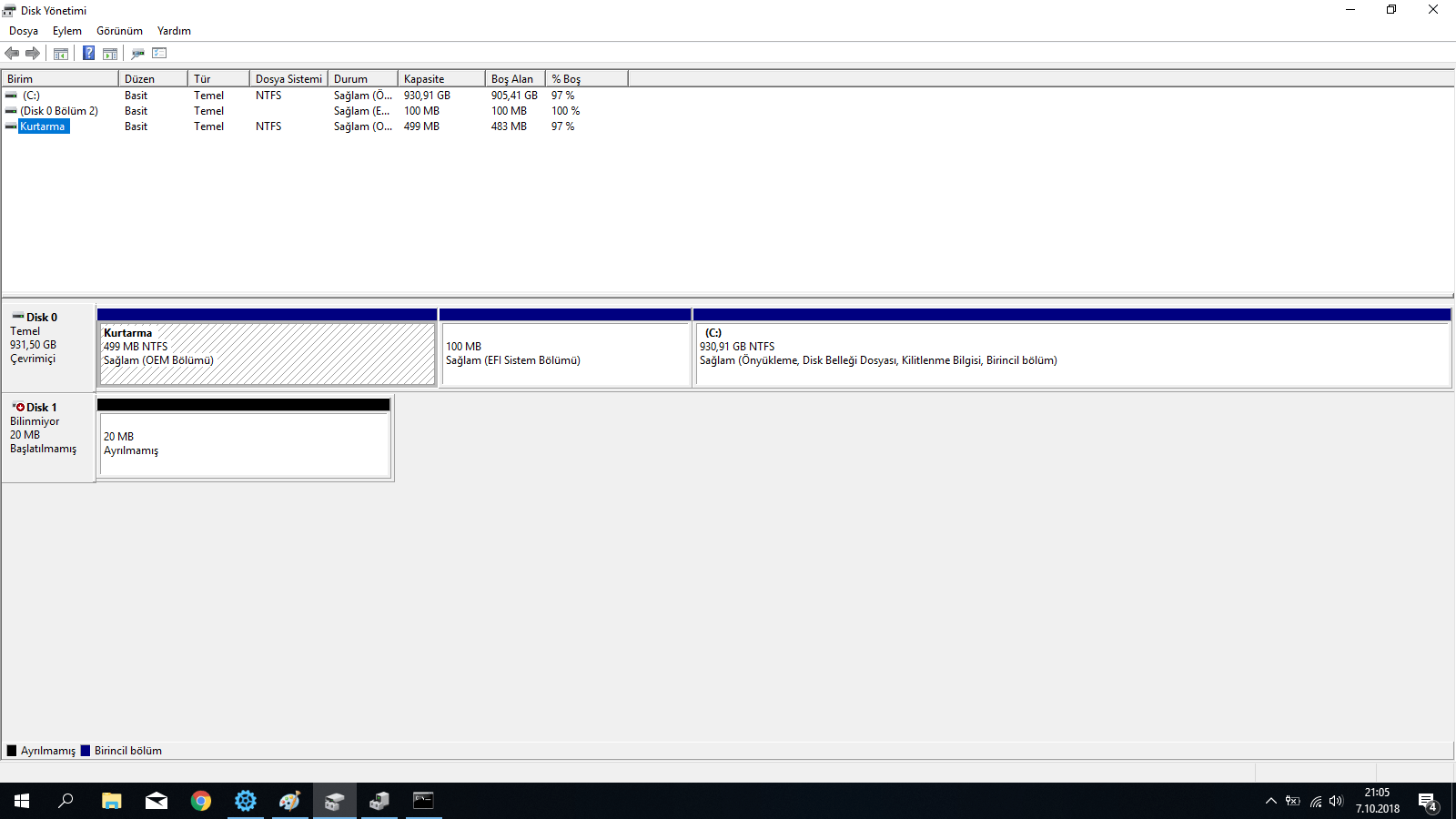The width and height of the screenshot is (1456, 819).
Task: Click the Ayrılmamış legend label at the bottom
Action: click(x=48, y=751)
